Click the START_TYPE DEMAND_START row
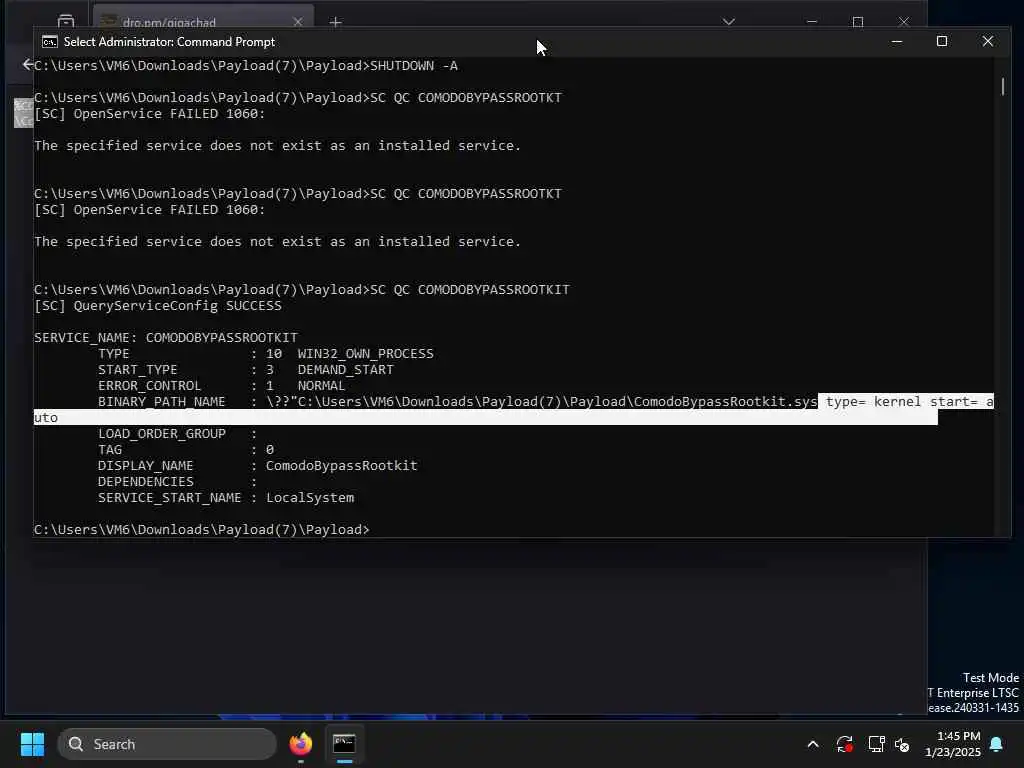This screenshot has width=1024, height=768. pos(246,370)
